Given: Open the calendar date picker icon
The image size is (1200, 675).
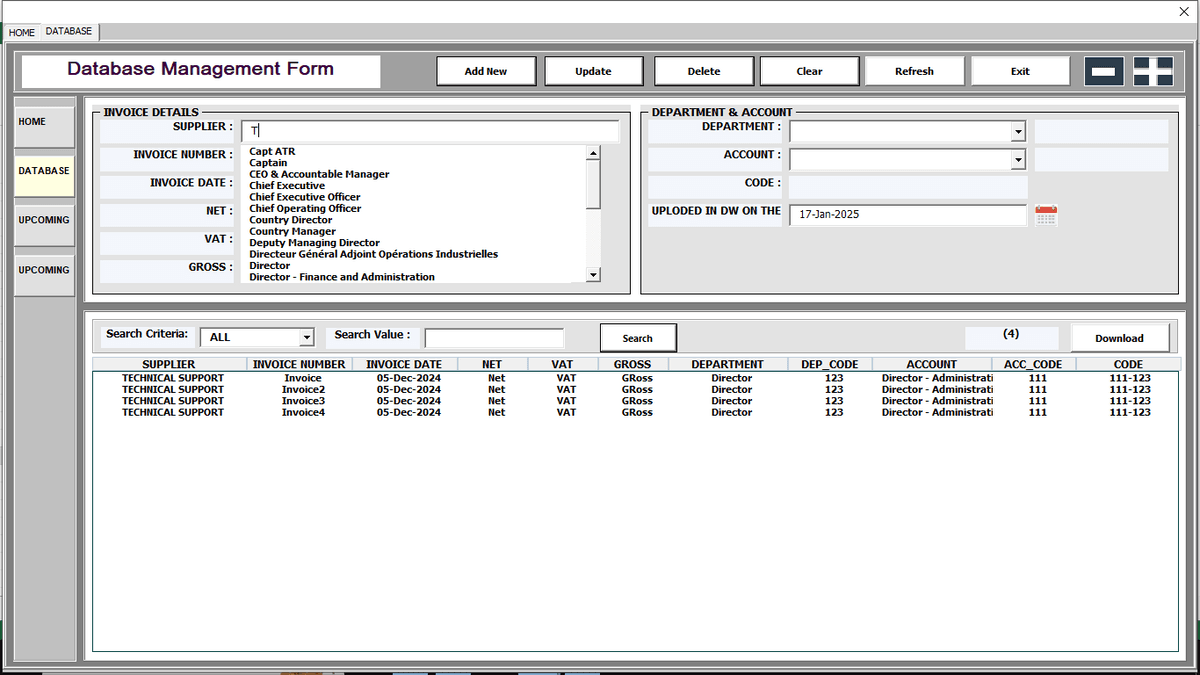Looking at the screenshot, I should (x=1046, y=213).
